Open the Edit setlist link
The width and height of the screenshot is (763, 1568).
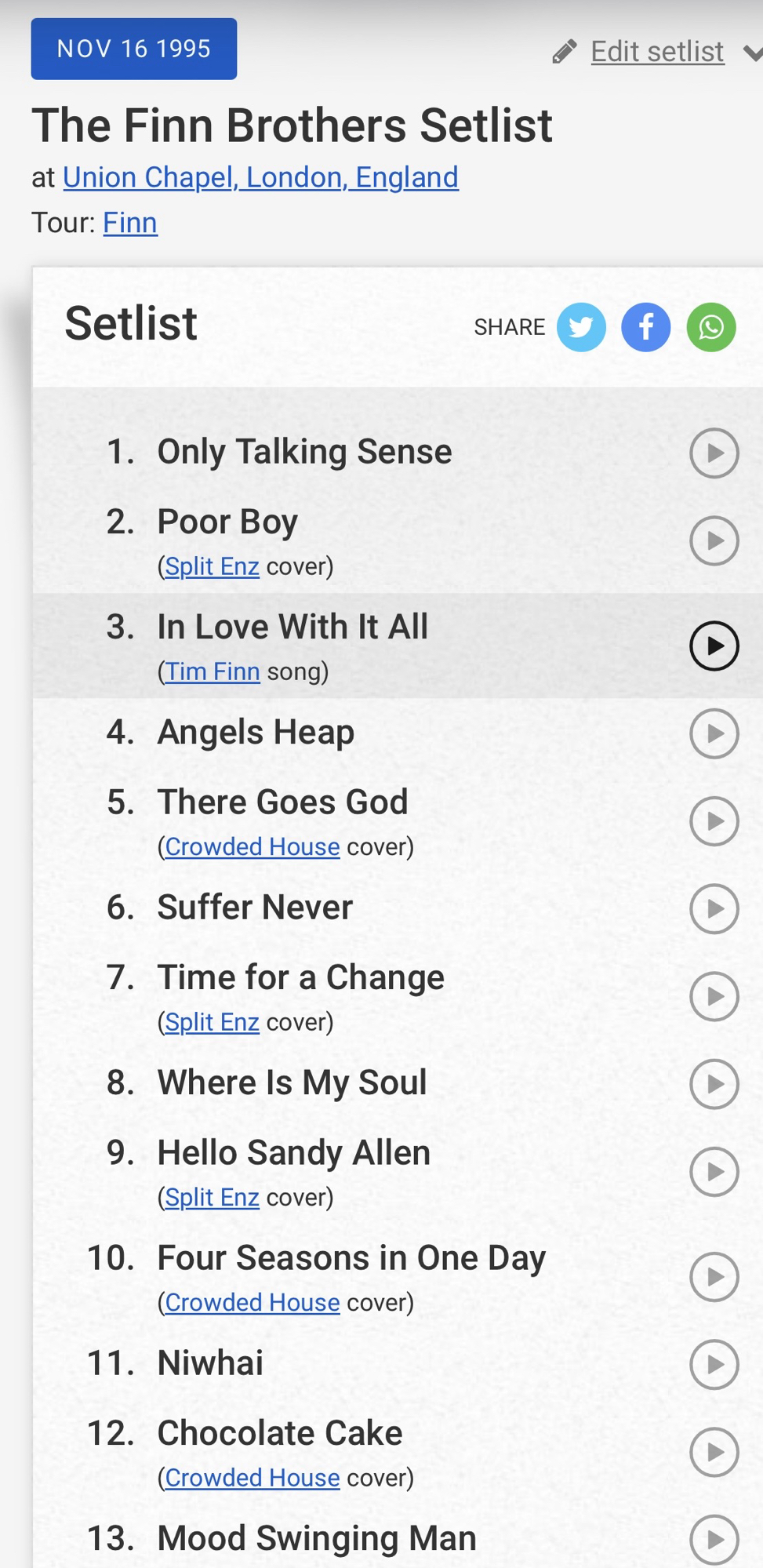tap(657, 52)
